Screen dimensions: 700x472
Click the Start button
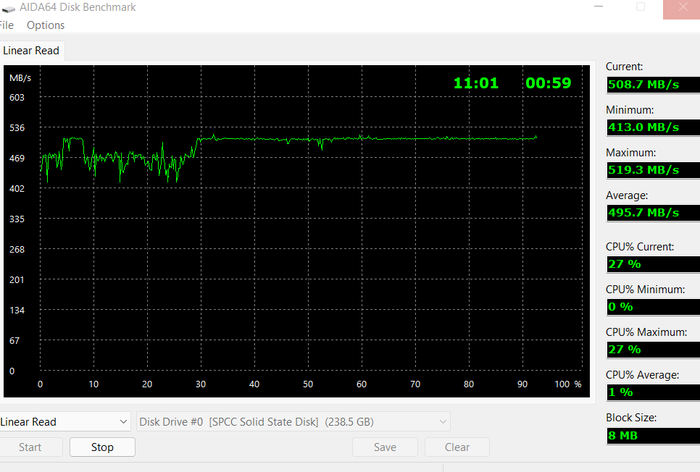point(30,447)
